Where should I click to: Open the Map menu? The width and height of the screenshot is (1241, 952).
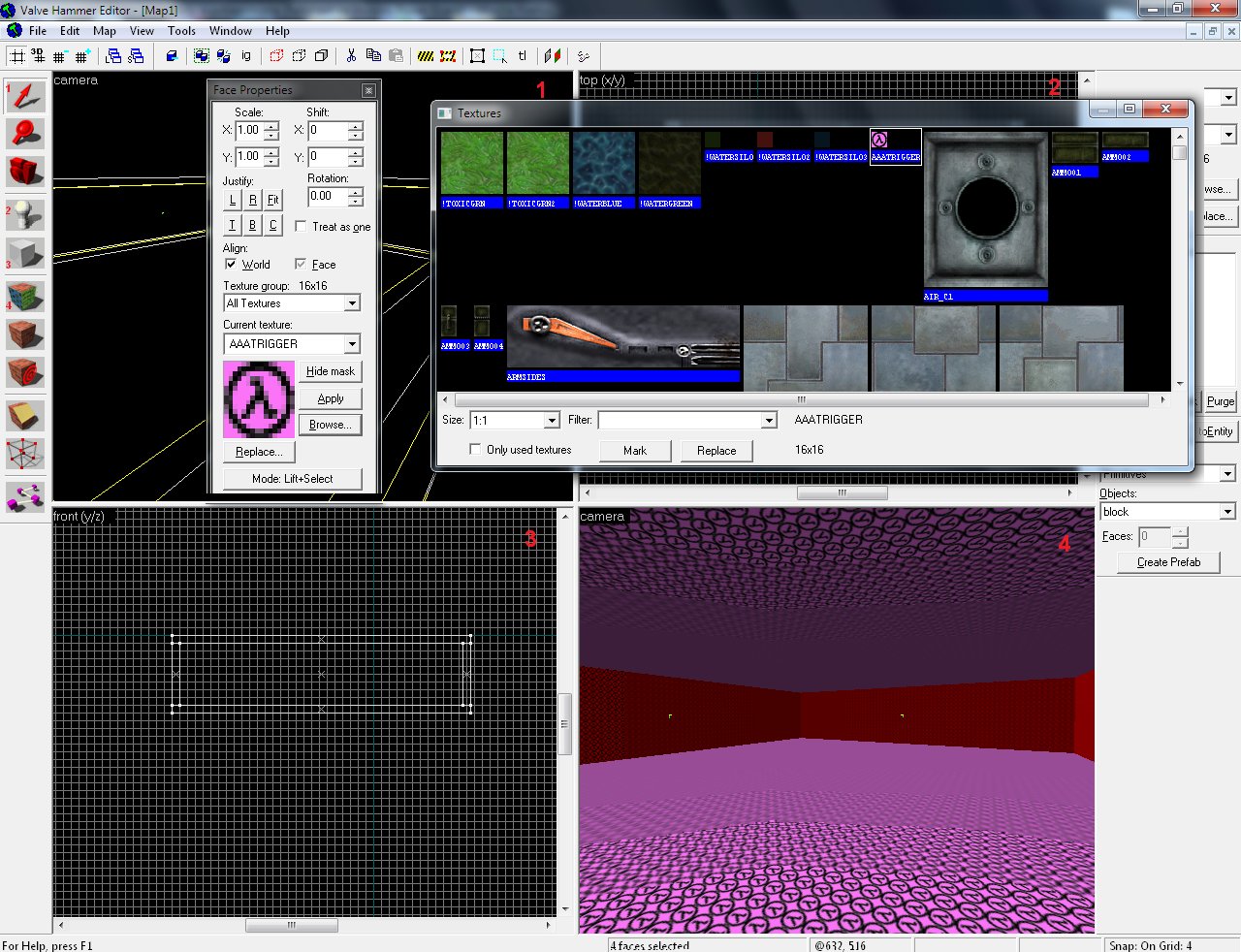[105, 31]
